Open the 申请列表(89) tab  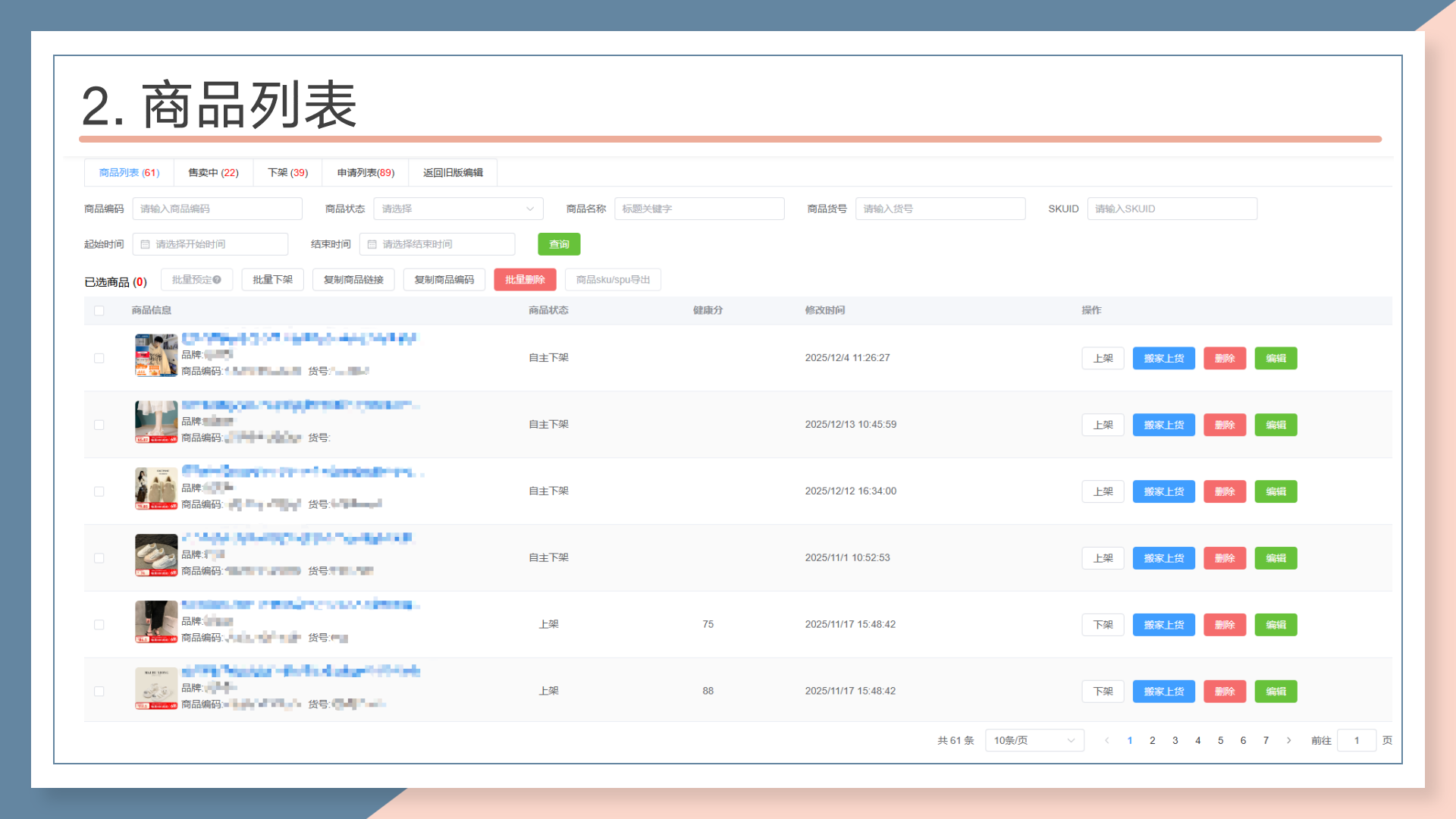click(366, 173)
